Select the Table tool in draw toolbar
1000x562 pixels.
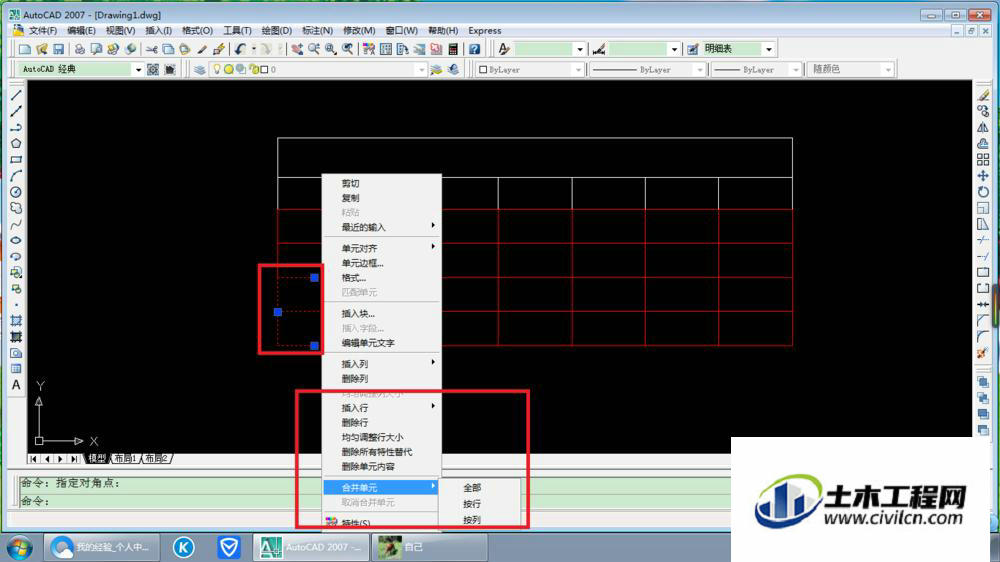[16, 369]
